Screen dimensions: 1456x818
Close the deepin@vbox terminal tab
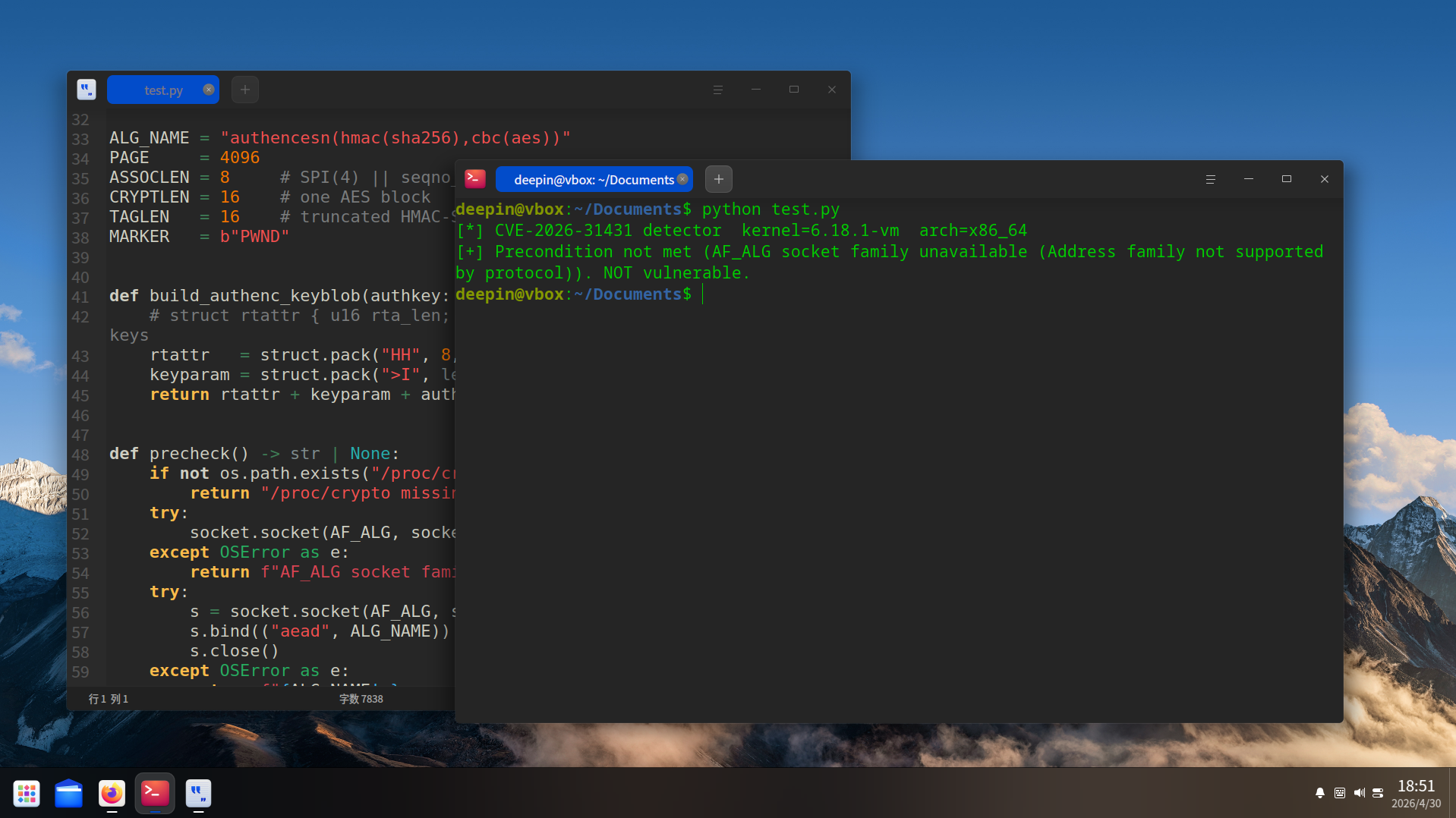(682, 179)
